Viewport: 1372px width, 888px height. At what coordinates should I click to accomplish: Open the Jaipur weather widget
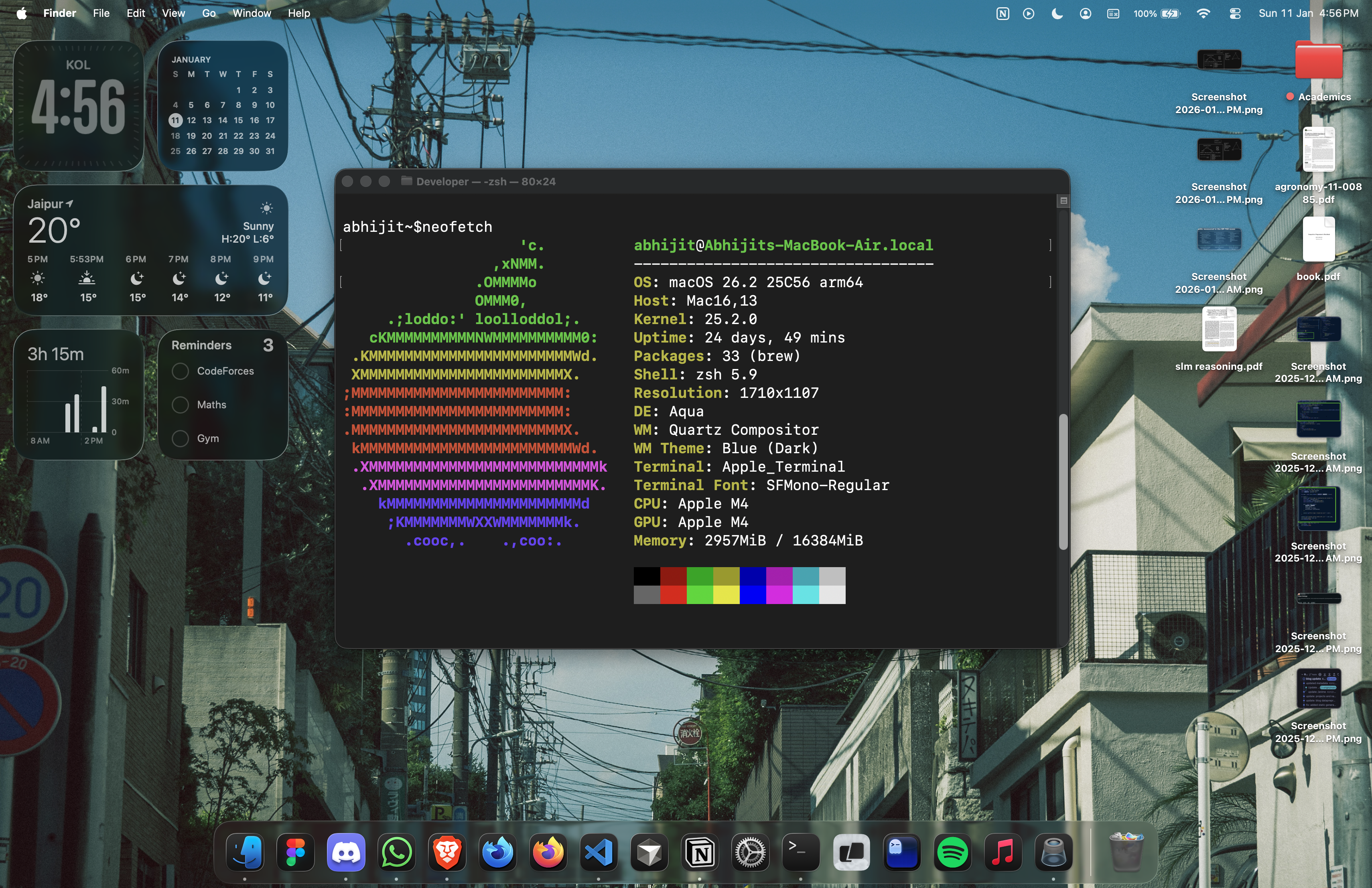coord(150,250)
